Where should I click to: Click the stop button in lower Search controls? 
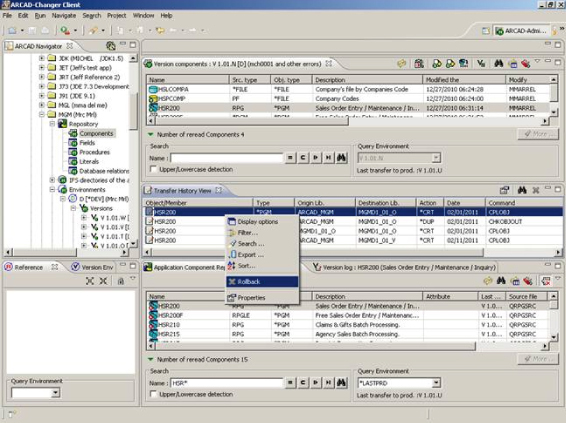click(x=290, y=383)
